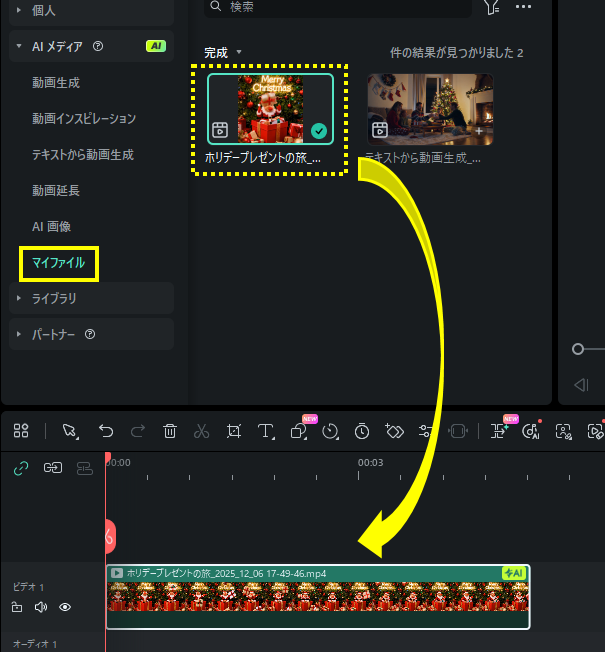Toggle the lock on ビデオ 1 track
Viewport: 605px width, 652px height.
coord(17,607)
